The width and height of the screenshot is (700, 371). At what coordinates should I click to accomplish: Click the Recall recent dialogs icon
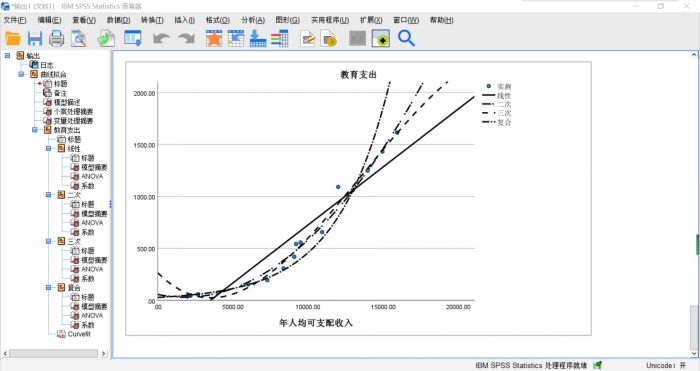(x=133, y=39)
